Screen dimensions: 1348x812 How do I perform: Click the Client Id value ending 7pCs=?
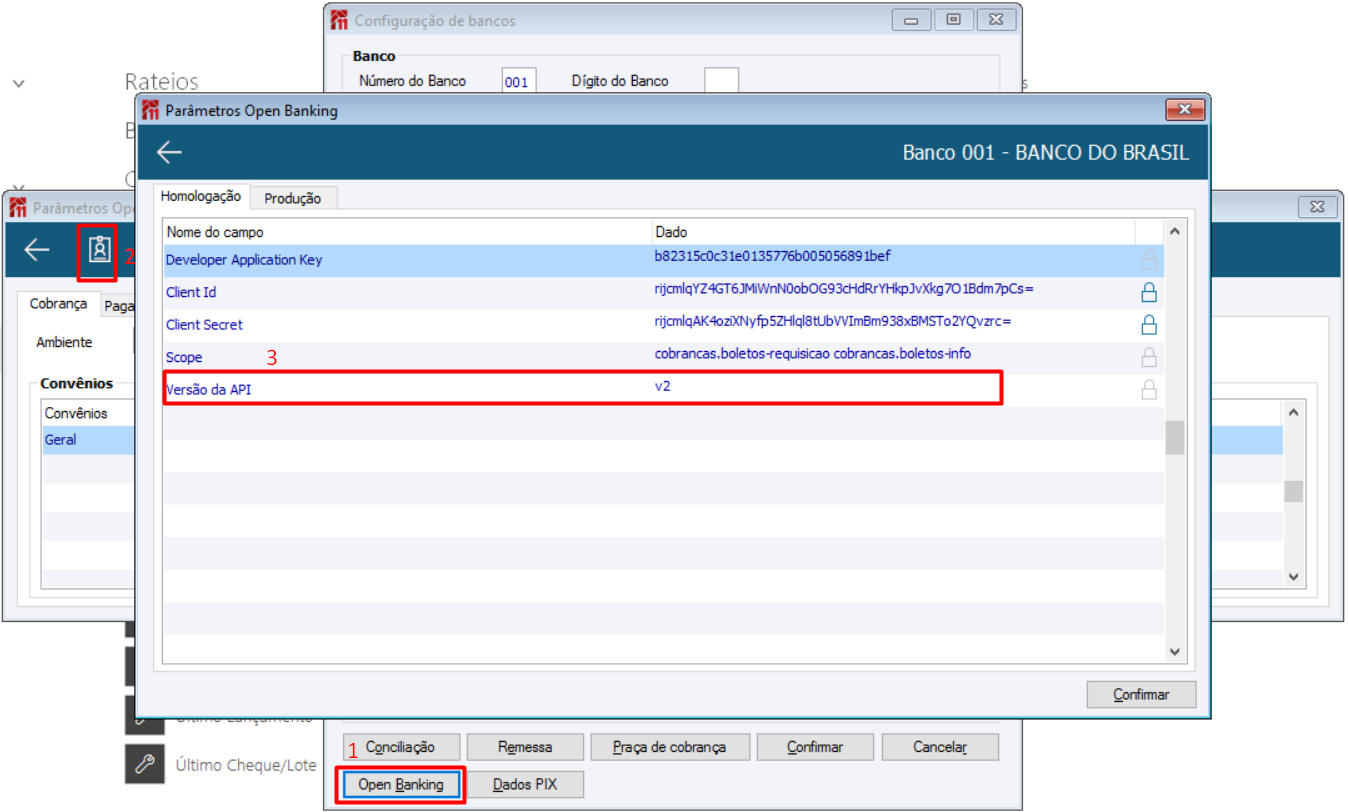point(844,288)
